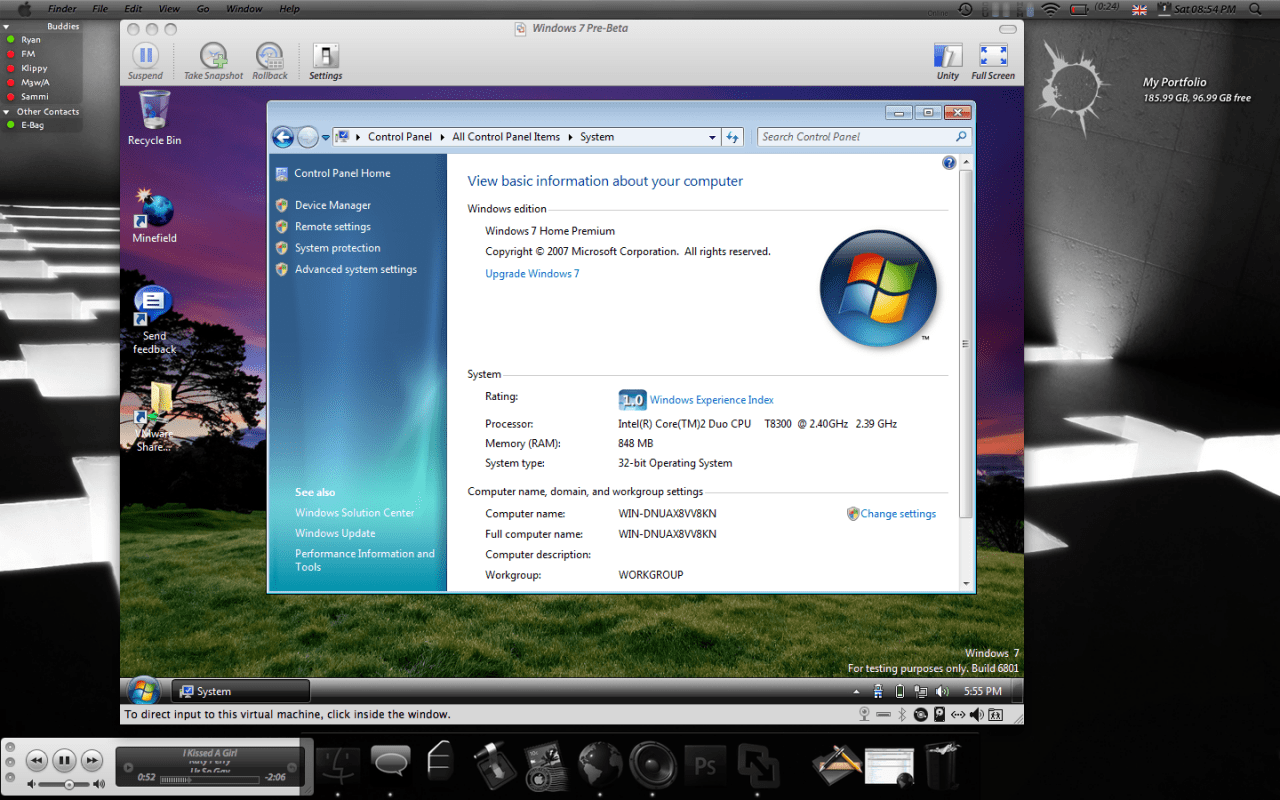Open the Control Panel help icon
The image size is (1280, 800).
click(x=949, y=163)
